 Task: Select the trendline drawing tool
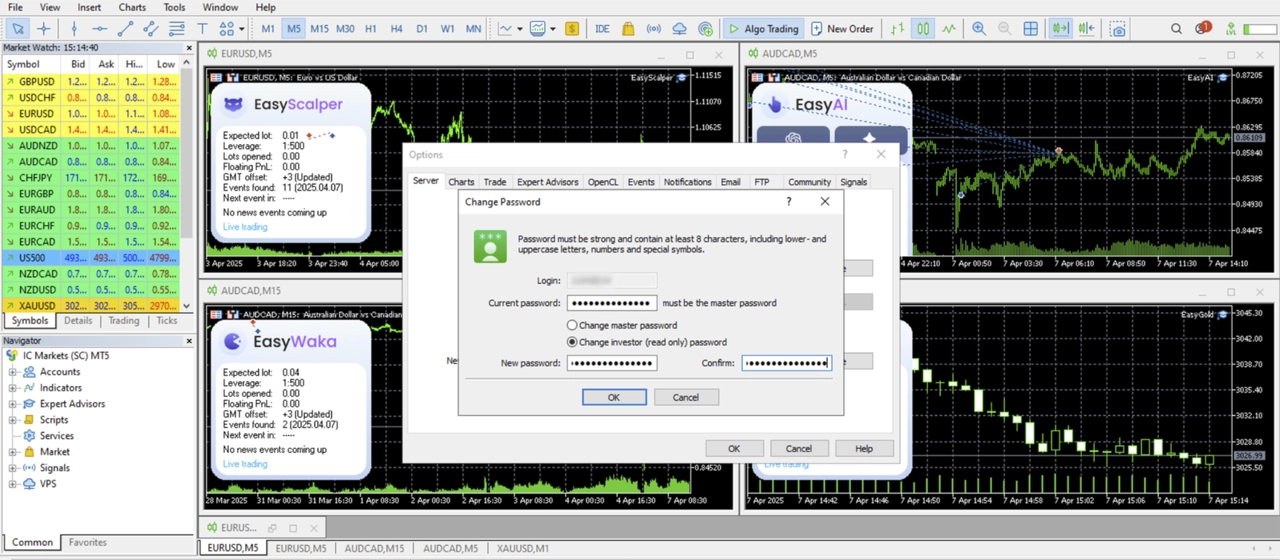(125, 29)
